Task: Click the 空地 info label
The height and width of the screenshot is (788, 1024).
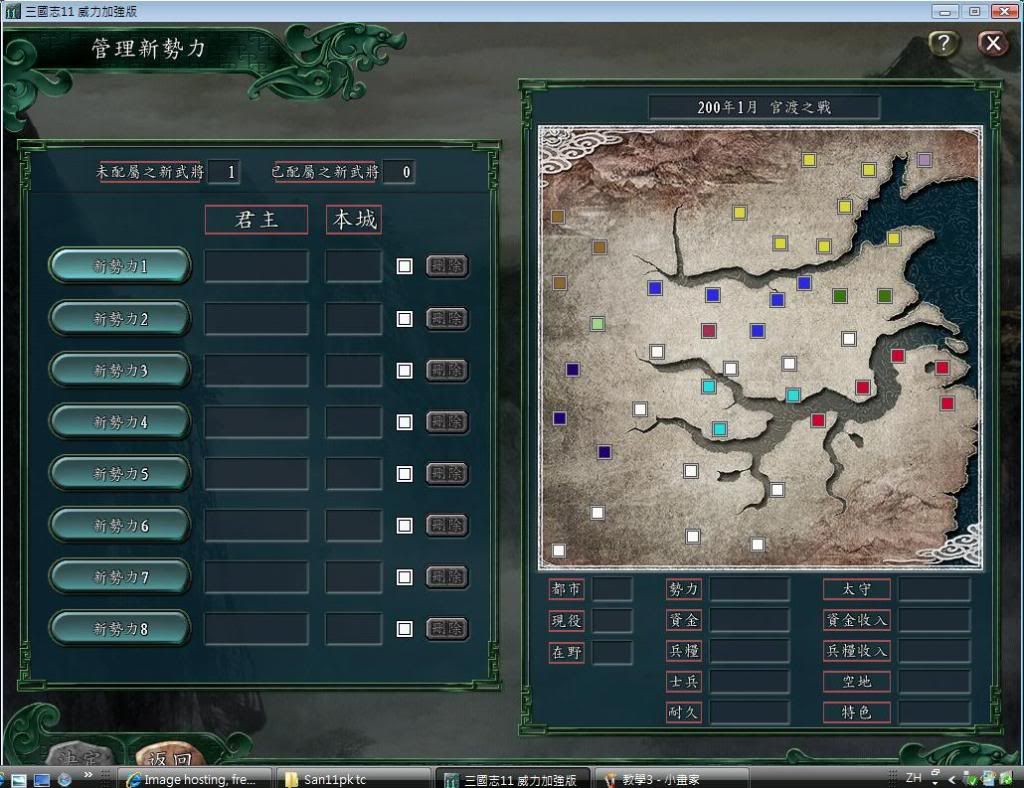Action: 857,682
